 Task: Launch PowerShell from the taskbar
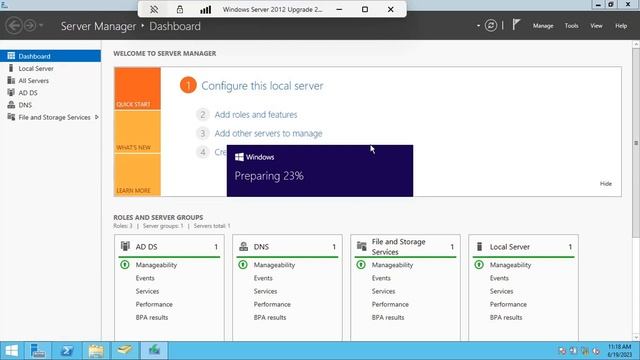(67, 351)
